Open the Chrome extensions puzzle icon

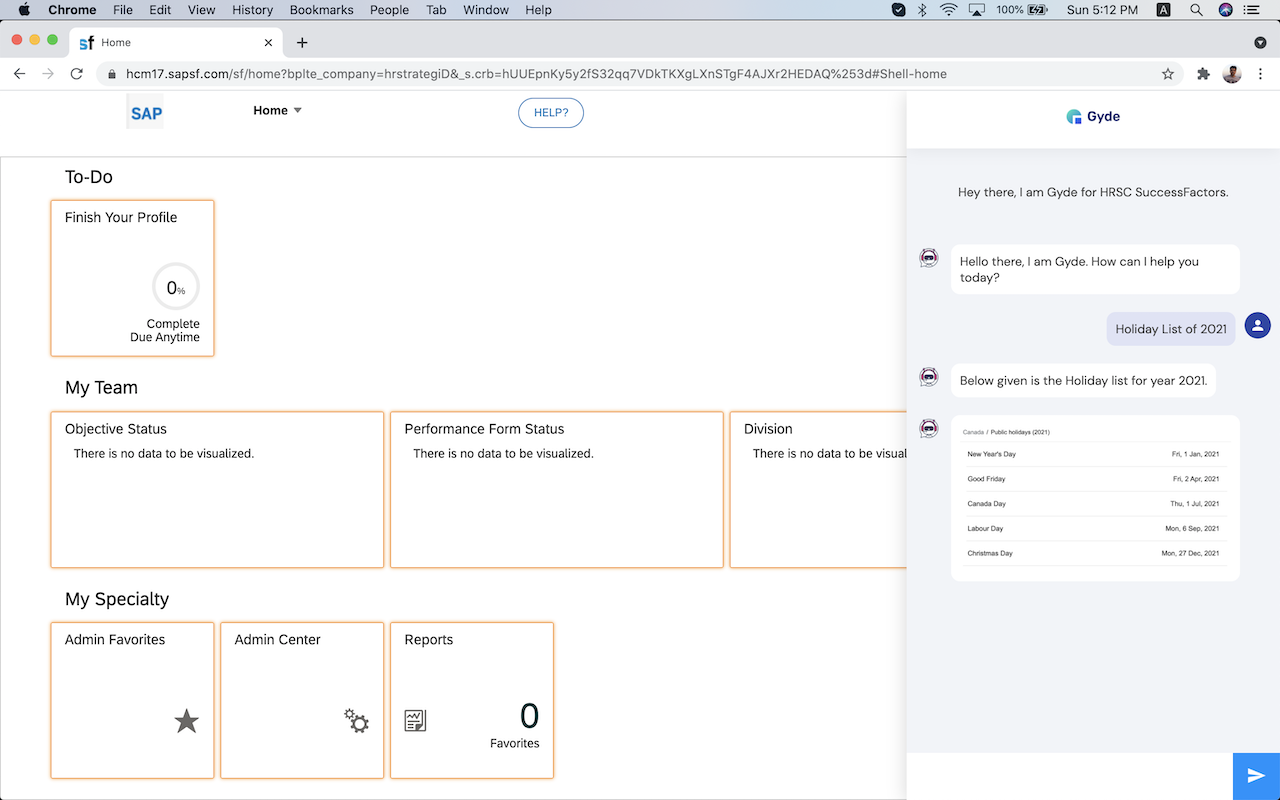click(x=1203, y=74)
